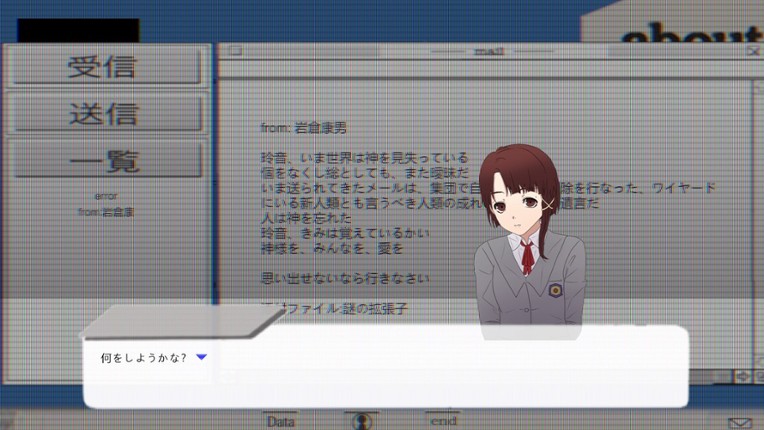Click the 送信 send button
The height and width of the screenshot is (430, 764).
click(x=107, y=113)
